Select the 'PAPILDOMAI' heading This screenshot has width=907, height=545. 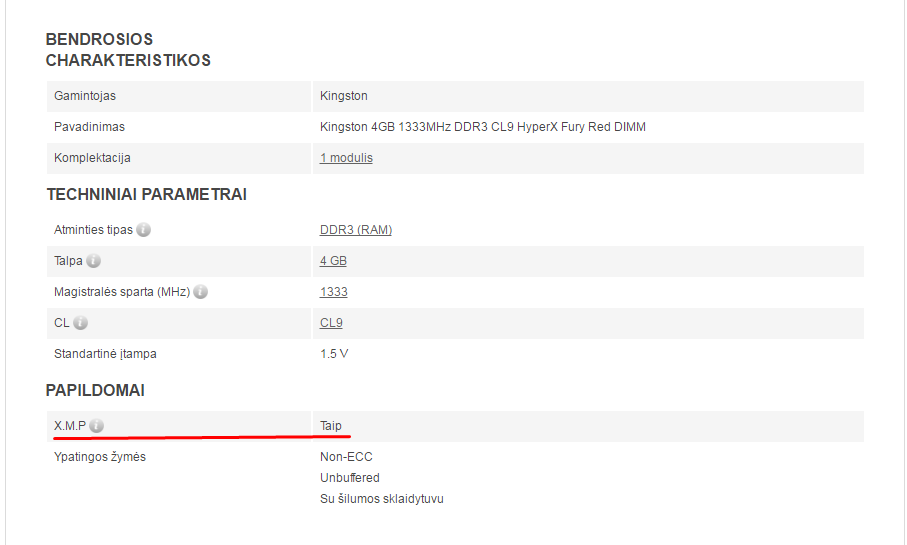[95, 391]
